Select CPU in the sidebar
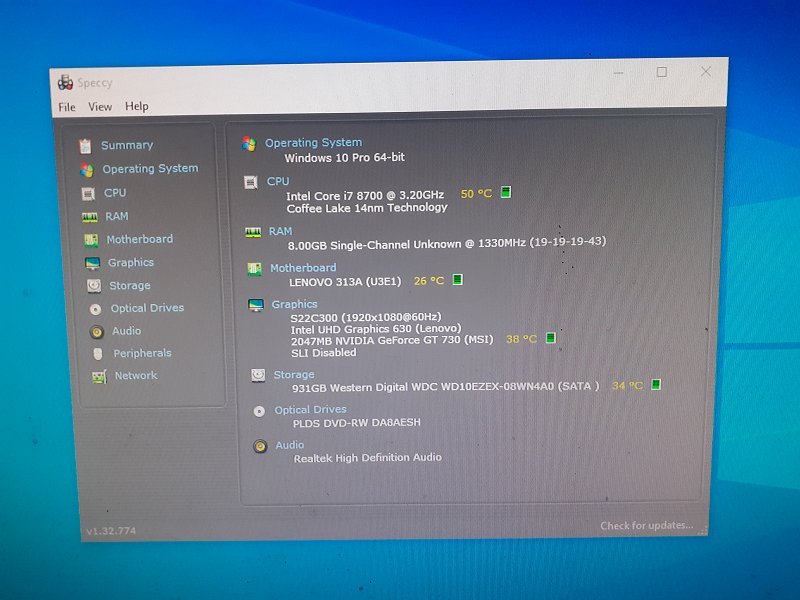 115,193
